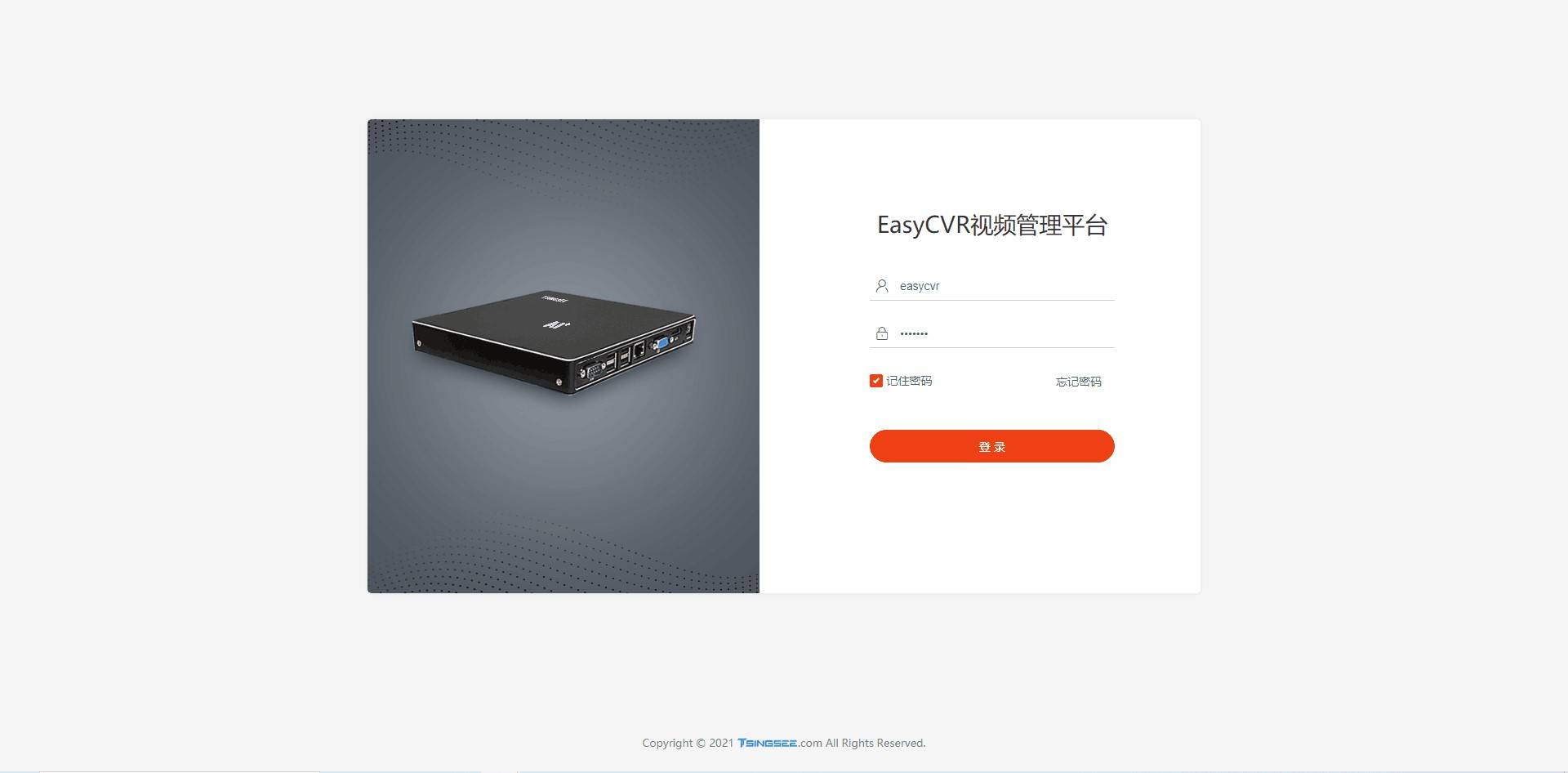
Task: Click the Tsingsee logo in the footer
Action: pos(767,743)
